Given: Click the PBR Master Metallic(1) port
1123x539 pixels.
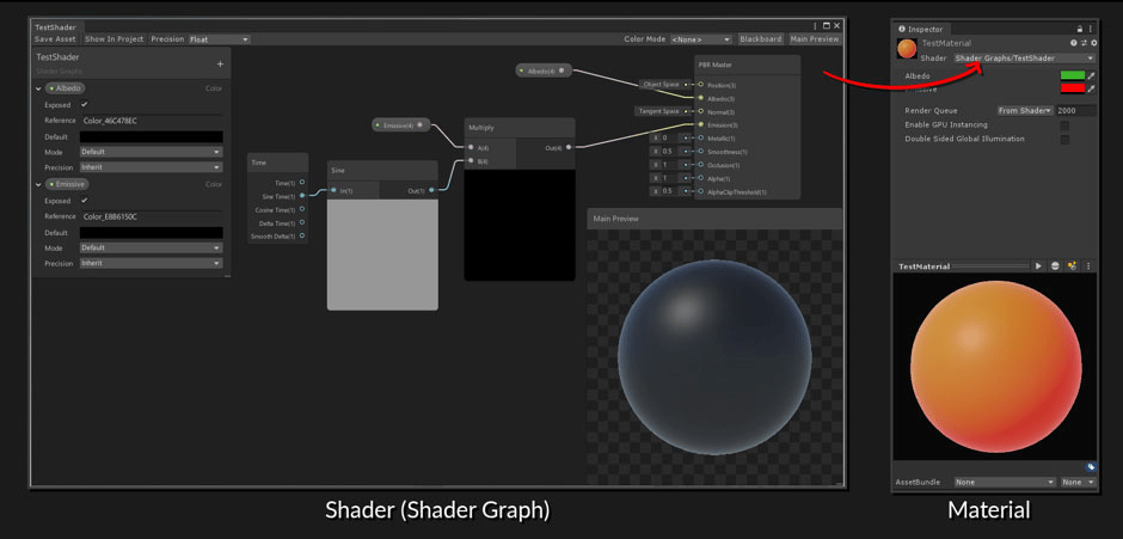Looking at the screenshot, I should pos(700,138).
